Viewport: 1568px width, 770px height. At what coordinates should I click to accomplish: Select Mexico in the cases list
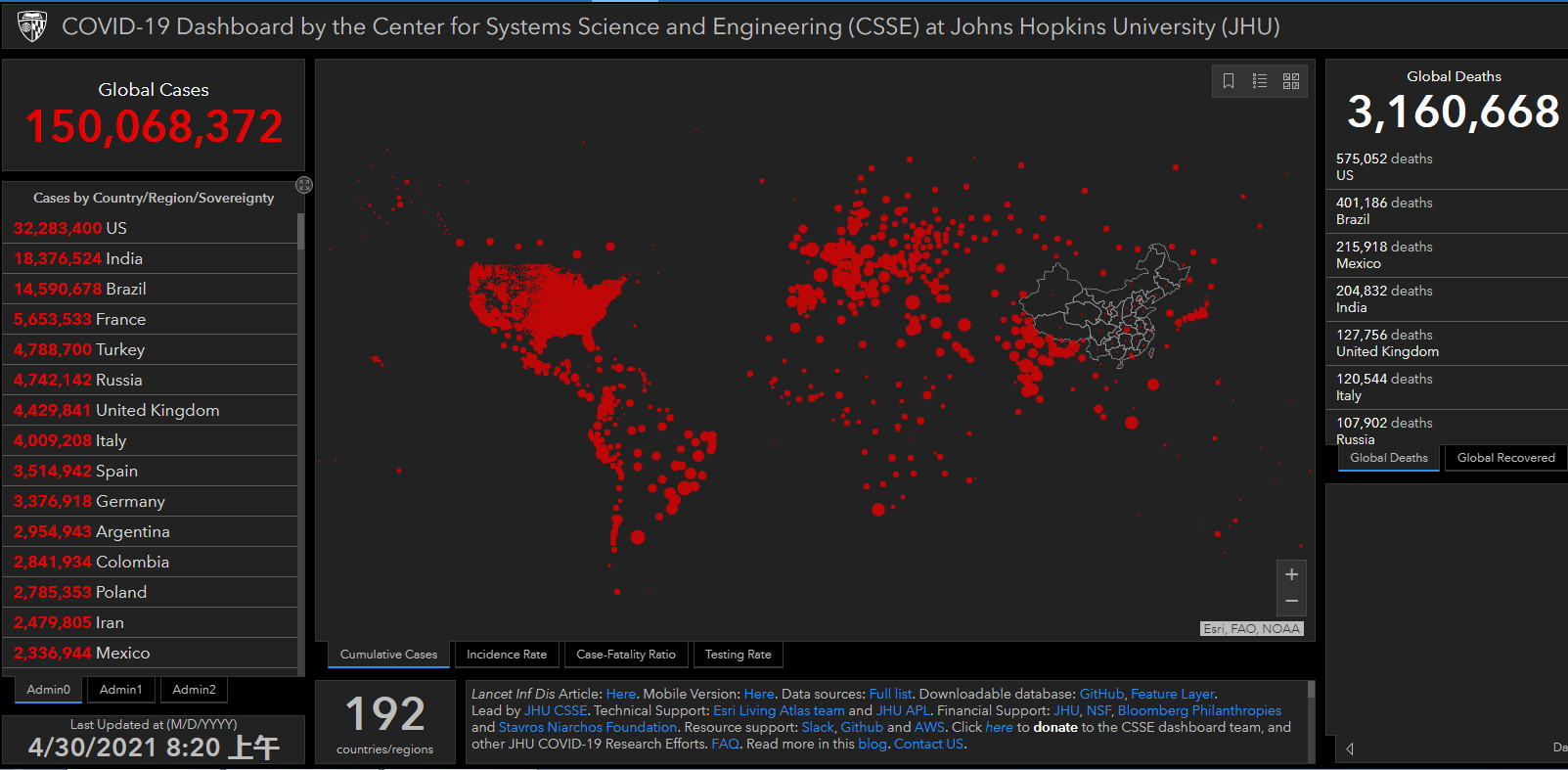point(151,653)
